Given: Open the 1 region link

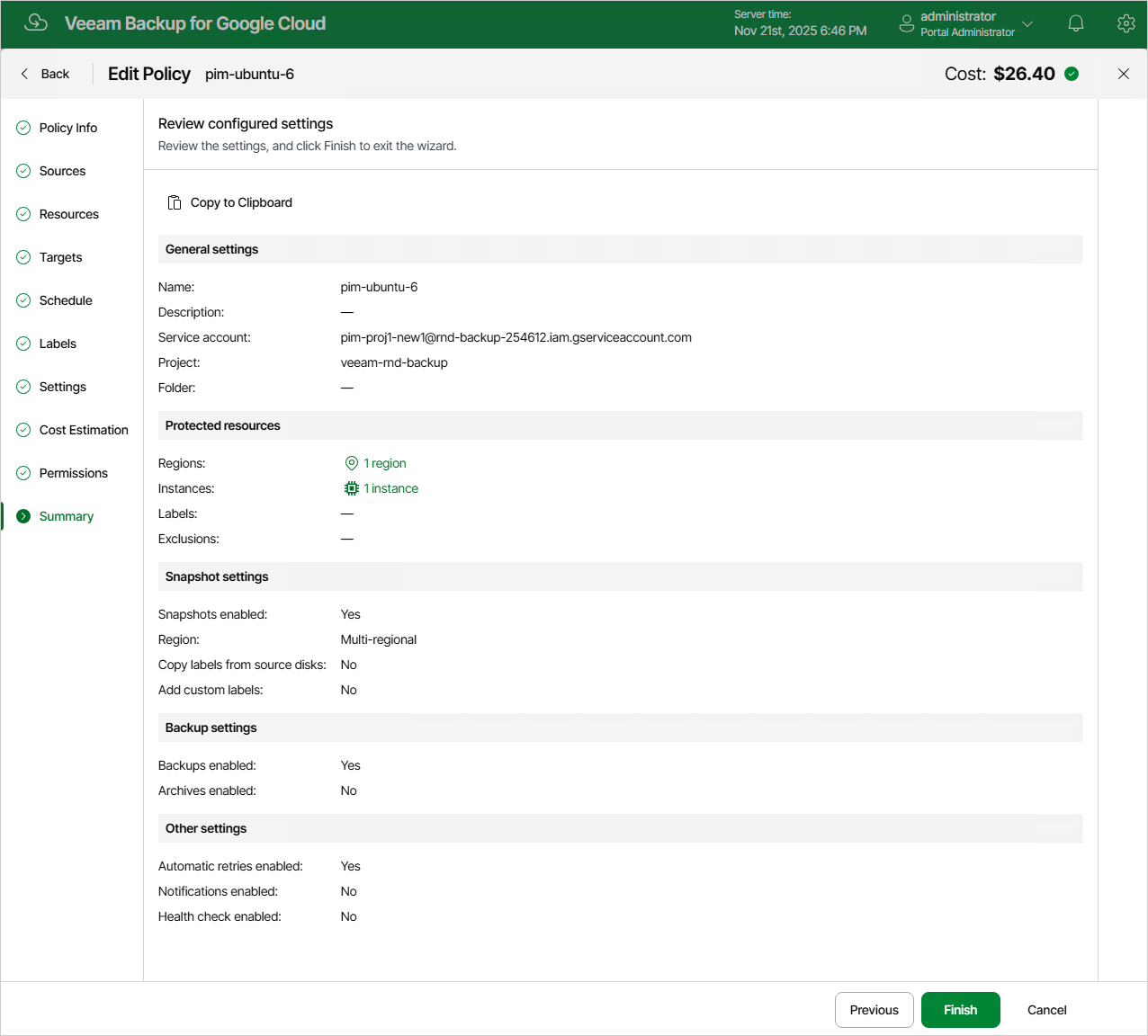Looking at the screenshot, I should point(385,463).
